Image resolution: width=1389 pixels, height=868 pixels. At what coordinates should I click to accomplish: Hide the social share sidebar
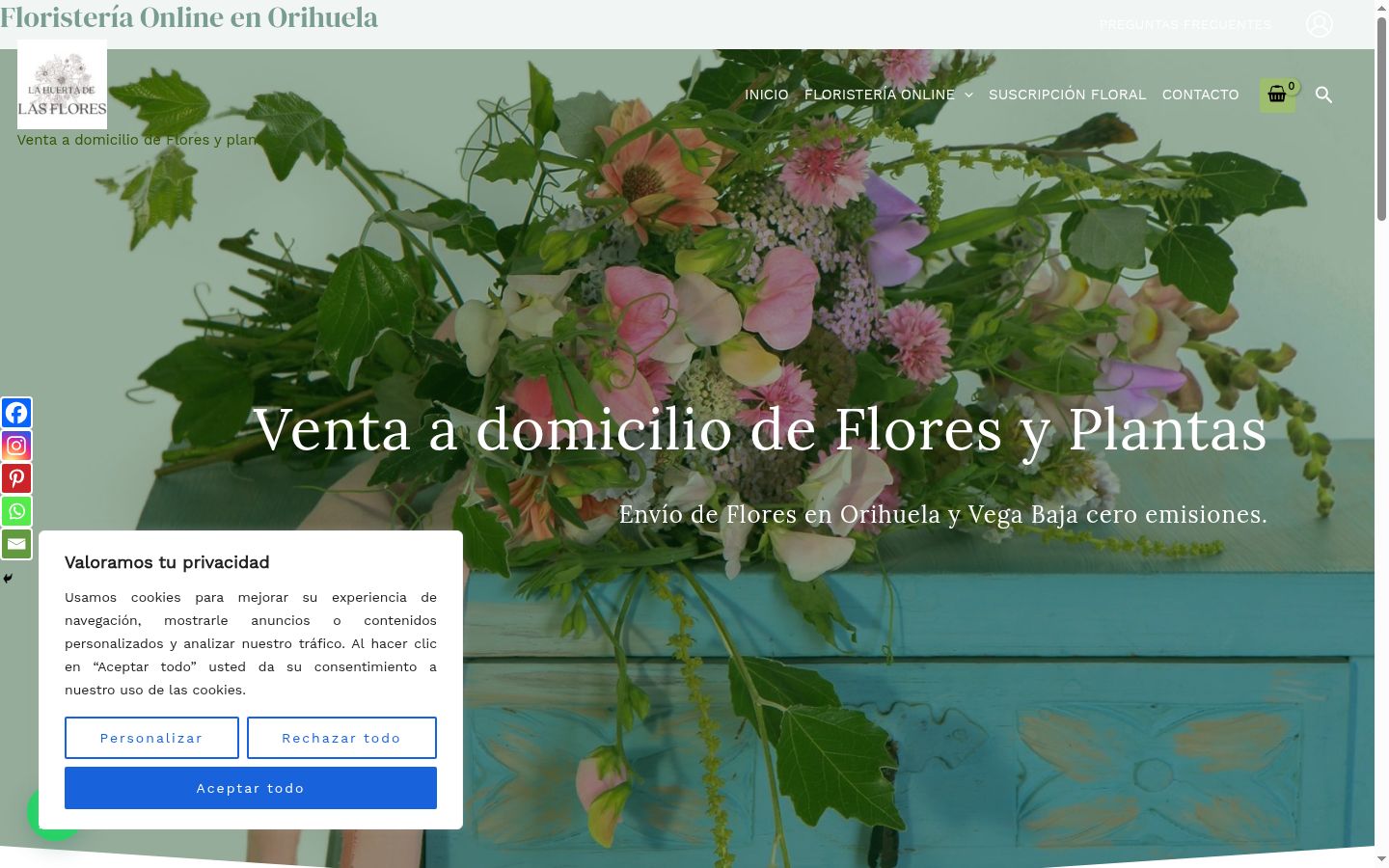pyautogui.click(x=8, y=579)
